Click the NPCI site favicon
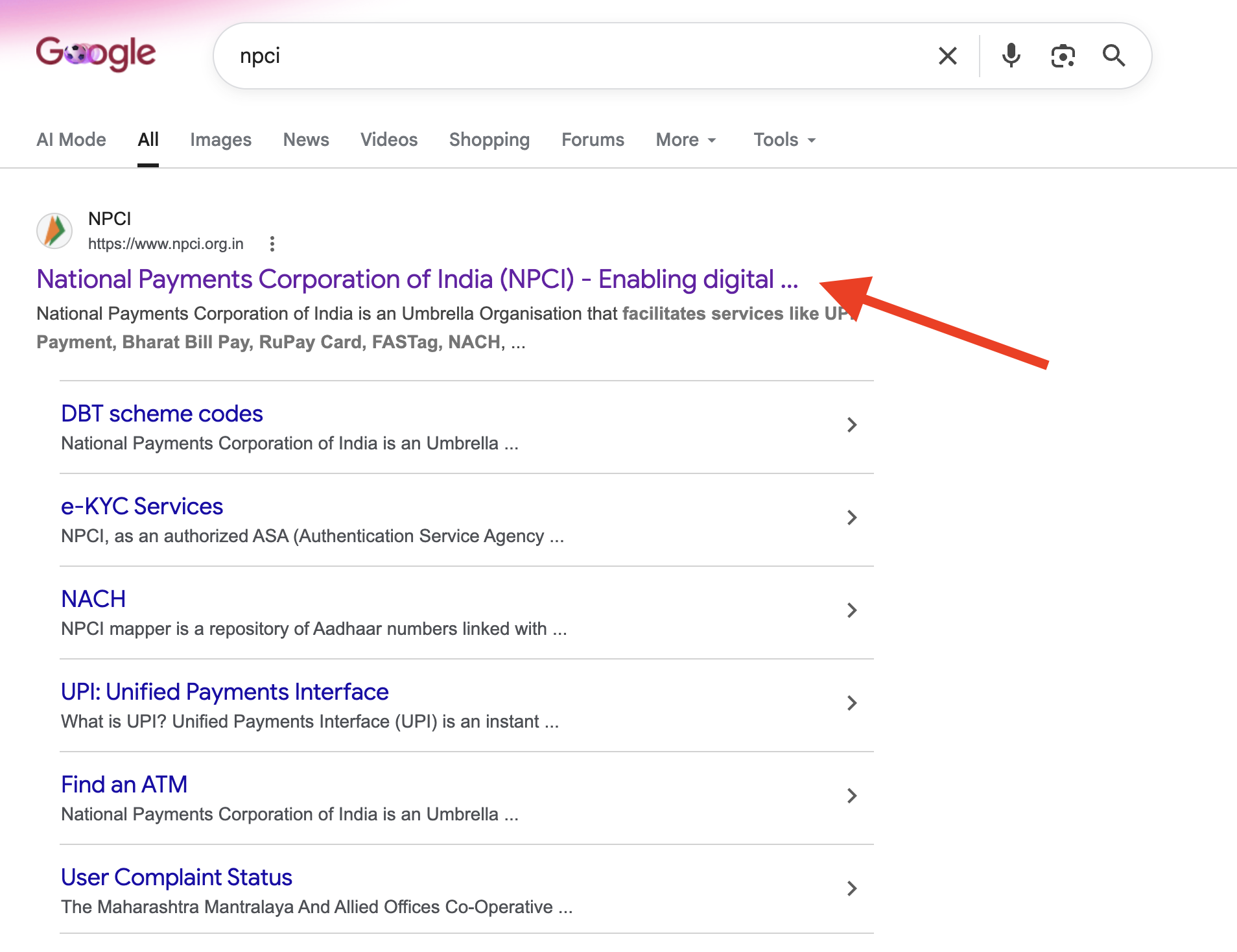Image resolution: width=1237 pixels, height=952 pixels. pos(54,231)
